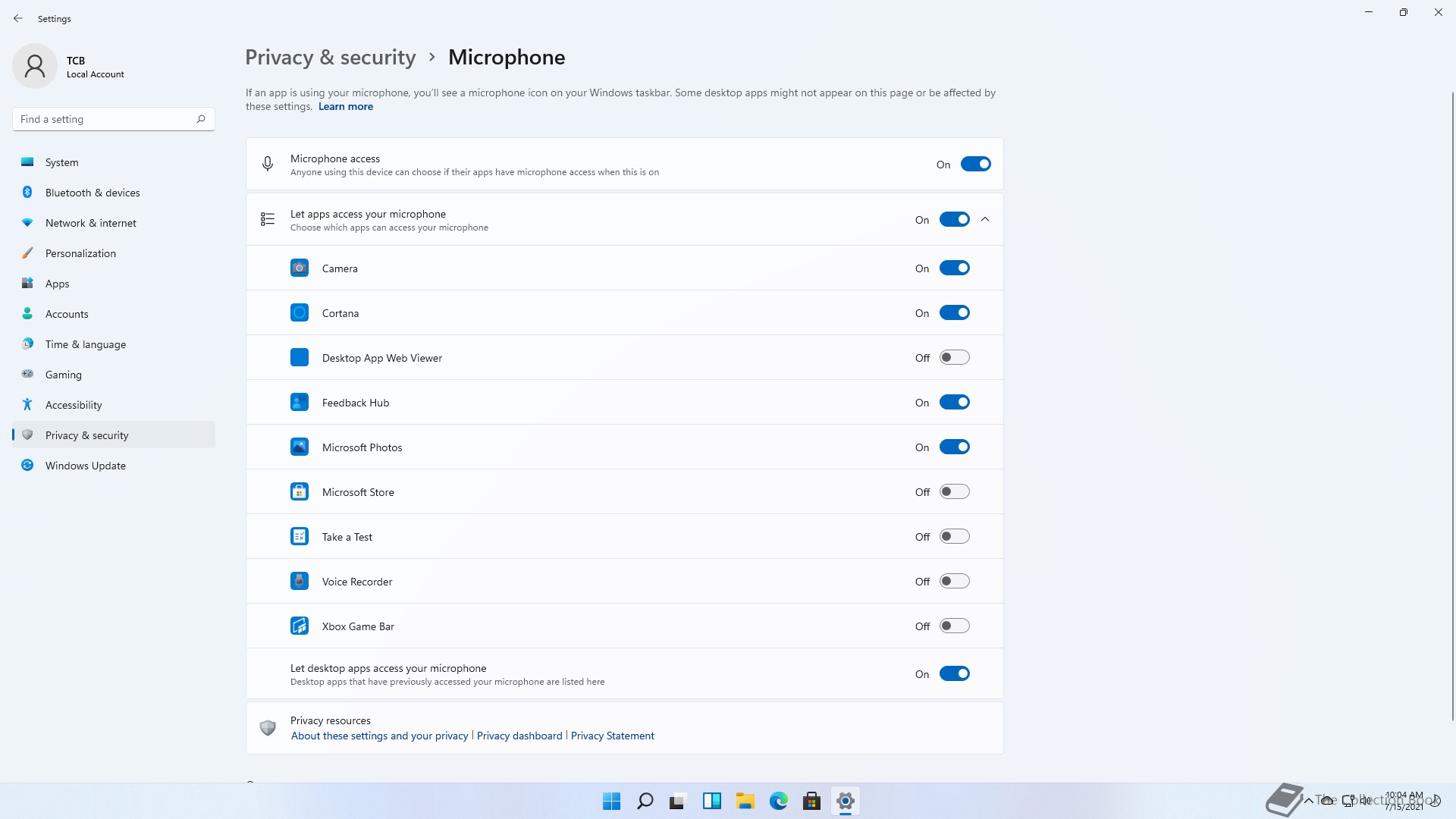
Task: Open Privacy Statement link
Action: (x=613, y=736)
